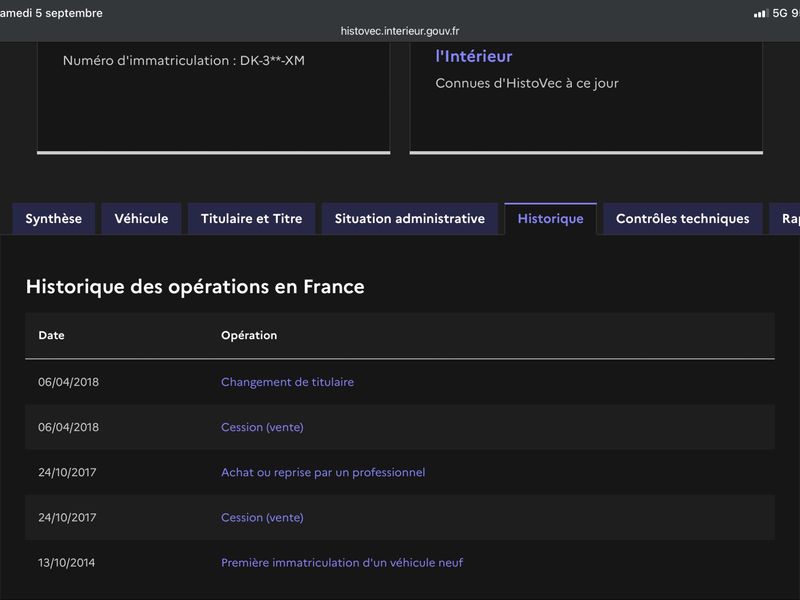Image resolution: width=800 pixels, height=600 pixels.
Task: Open the Cession (vente) entry dated 06/04/2018
Action: click(262, 427)
